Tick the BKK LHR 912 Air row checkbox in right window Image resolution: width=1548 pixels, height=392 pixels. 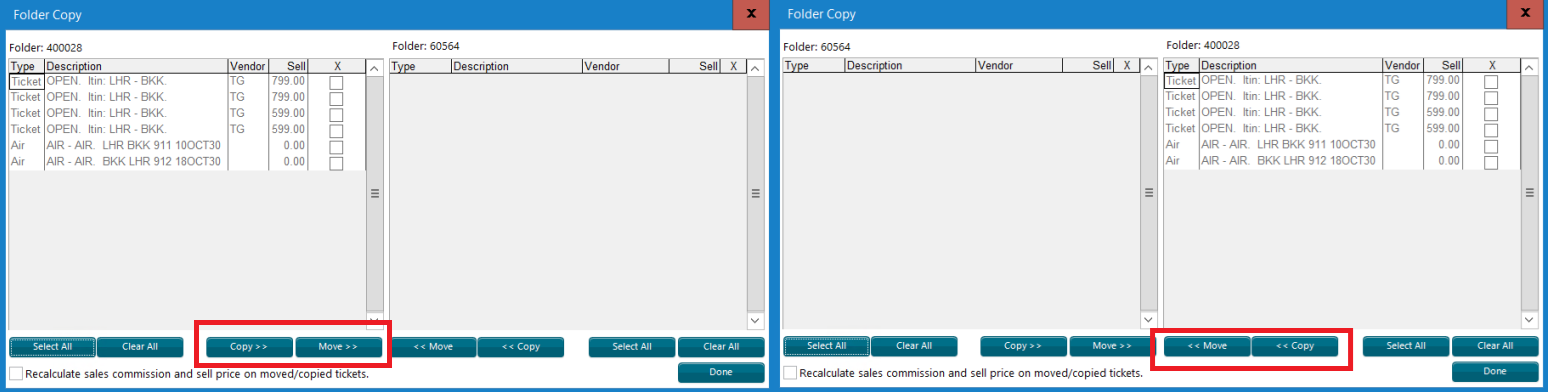coord(1491,162)
